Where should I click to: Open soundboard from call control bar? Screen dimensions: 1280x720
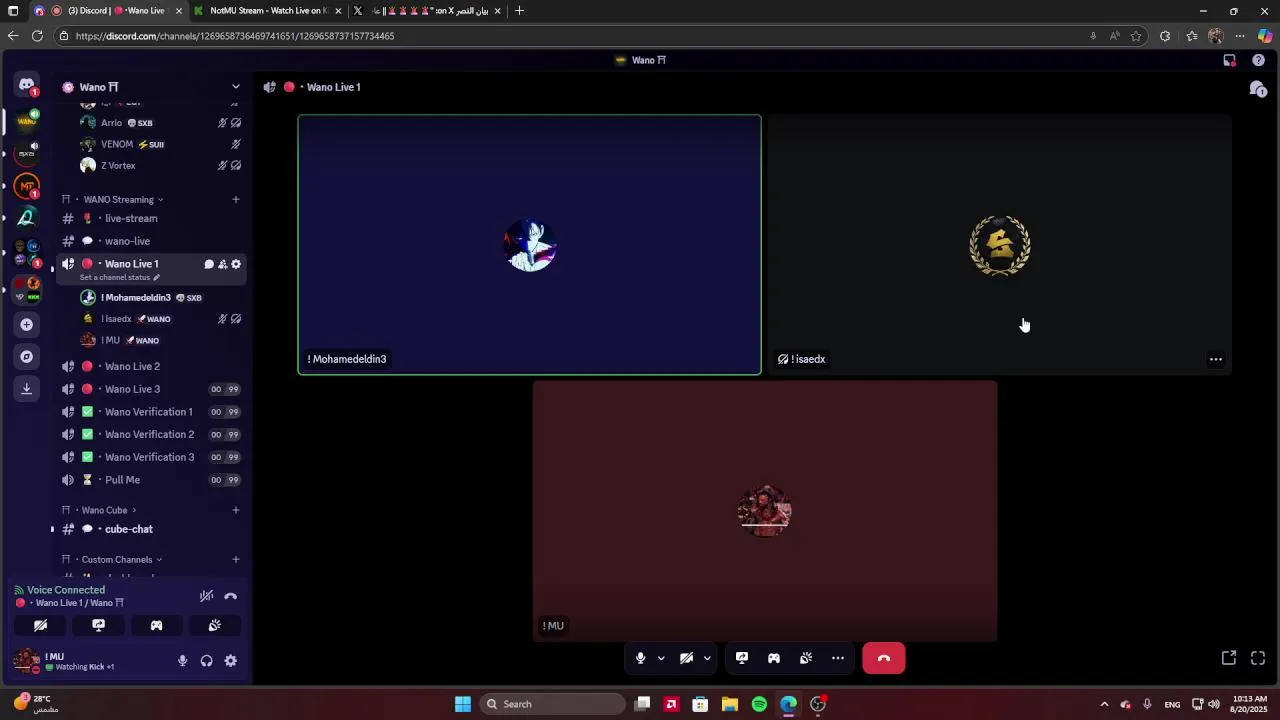[x=806, y=658]
